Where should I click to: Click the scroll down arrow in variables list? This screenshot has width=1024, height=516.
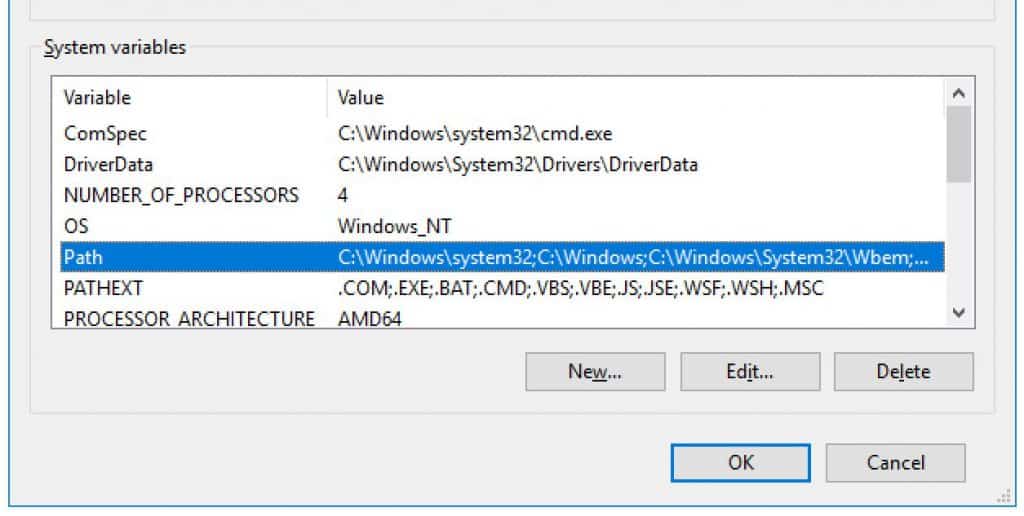tap(959, 313)
